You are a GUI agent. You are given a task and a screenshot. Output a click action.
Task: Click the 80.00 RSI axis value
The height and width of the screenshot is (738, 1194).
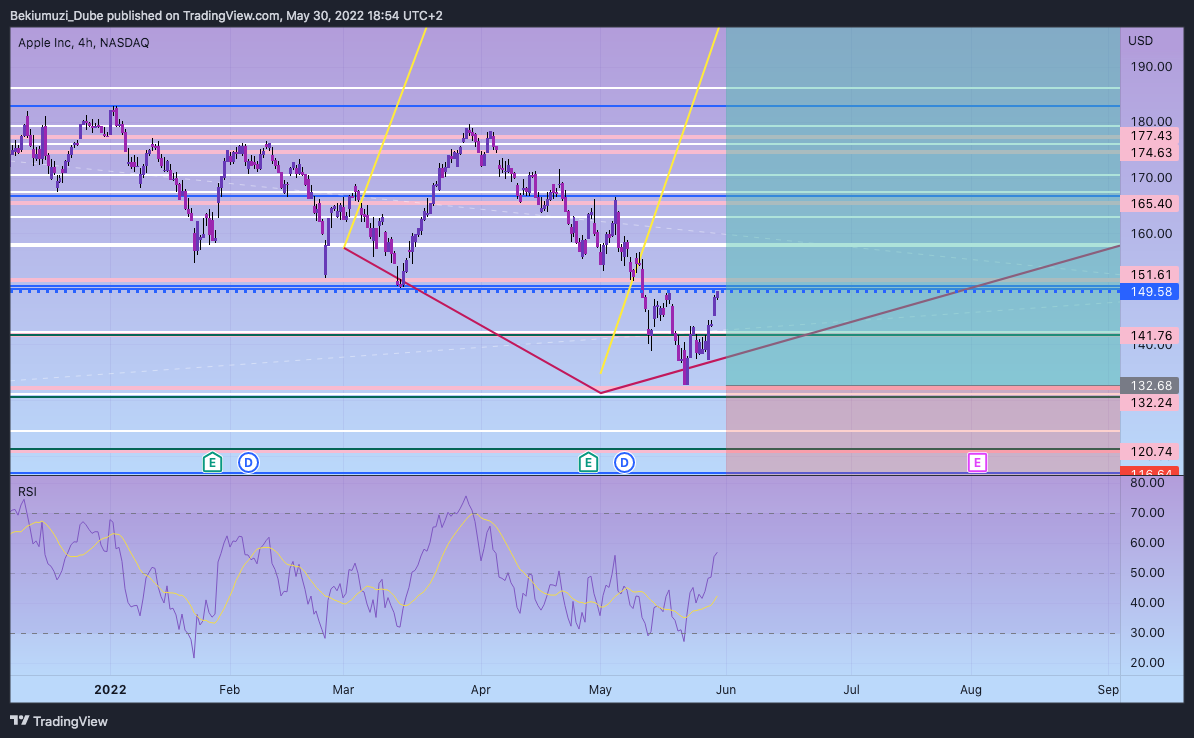1148,483
